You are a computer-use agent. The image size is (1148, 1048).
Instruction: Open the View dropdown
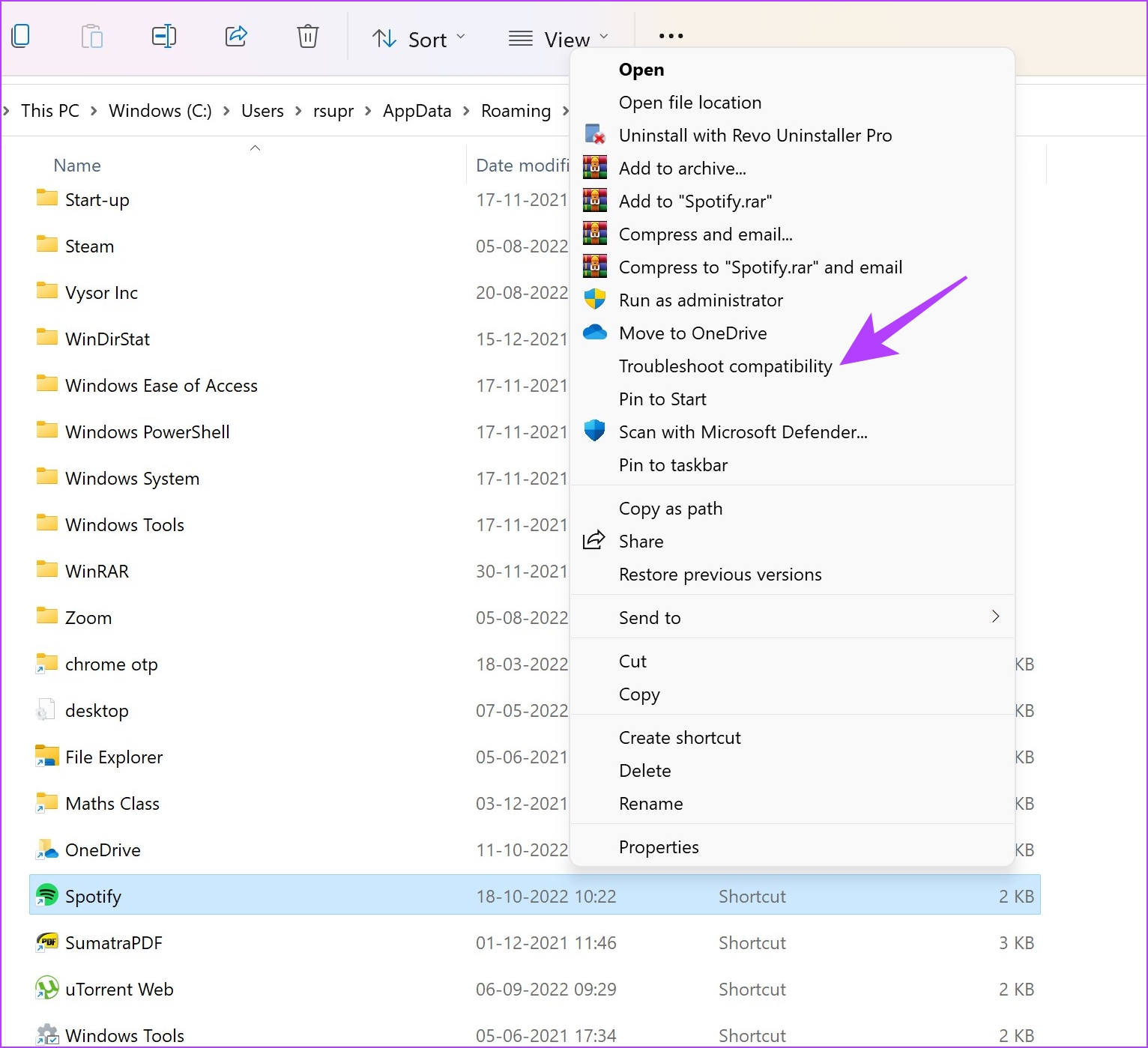(558, 39)
